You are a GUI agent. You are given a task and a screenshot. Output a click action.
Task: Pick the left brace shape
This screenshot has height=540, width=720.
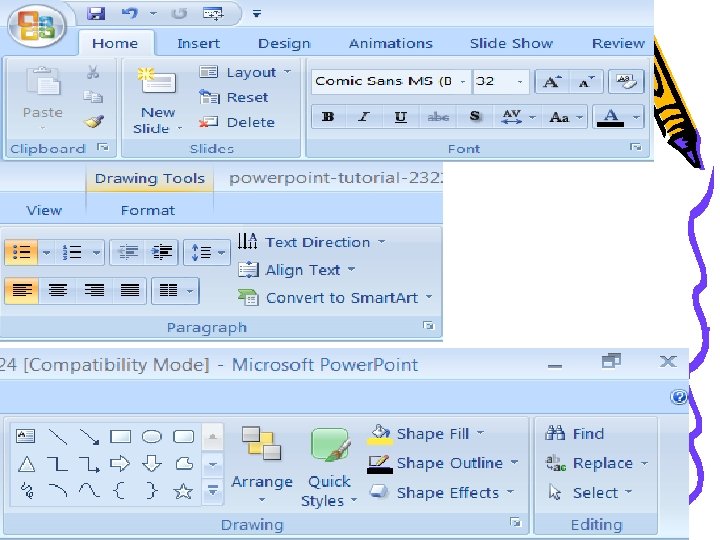click(x=119, y=491)
